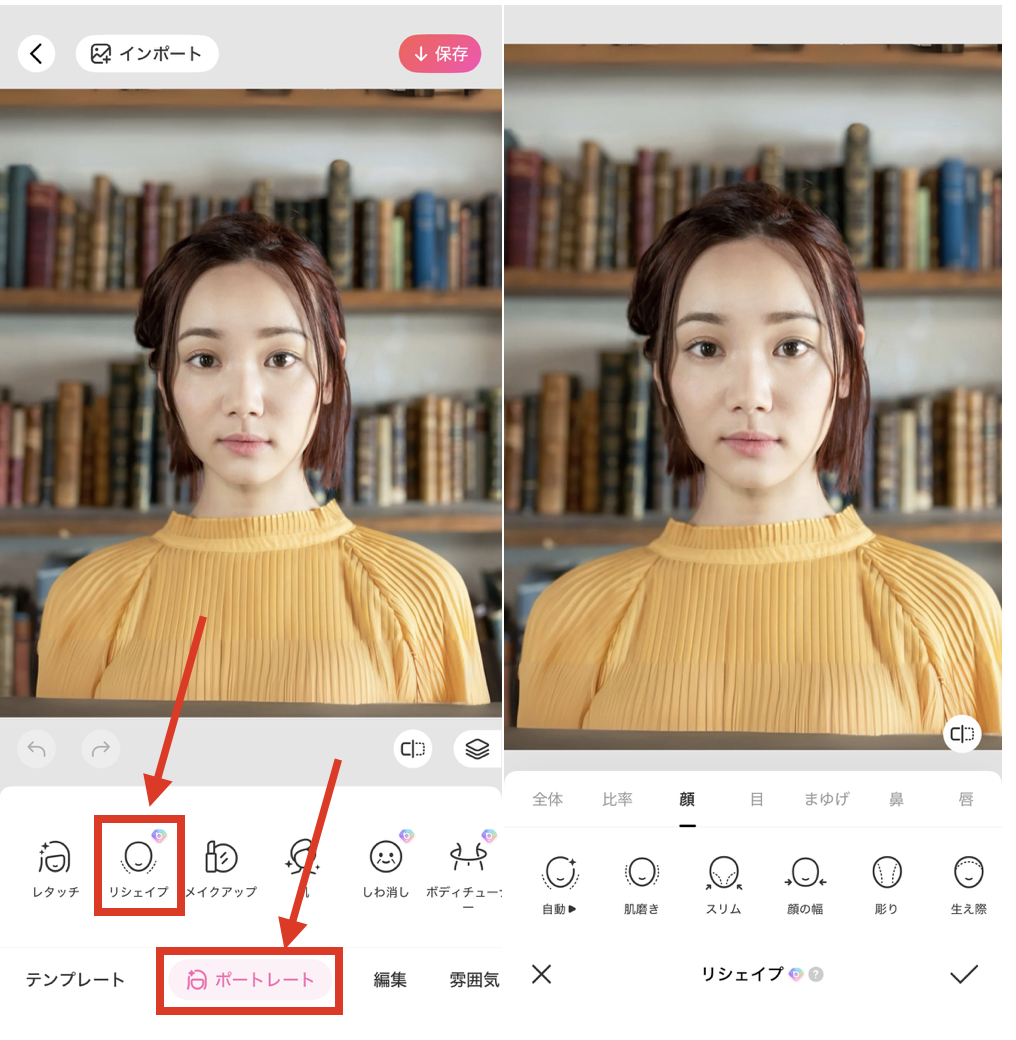Open the layers panel icon
The width and height of the screenshot is (1016, 1040).
click(477, 748)
